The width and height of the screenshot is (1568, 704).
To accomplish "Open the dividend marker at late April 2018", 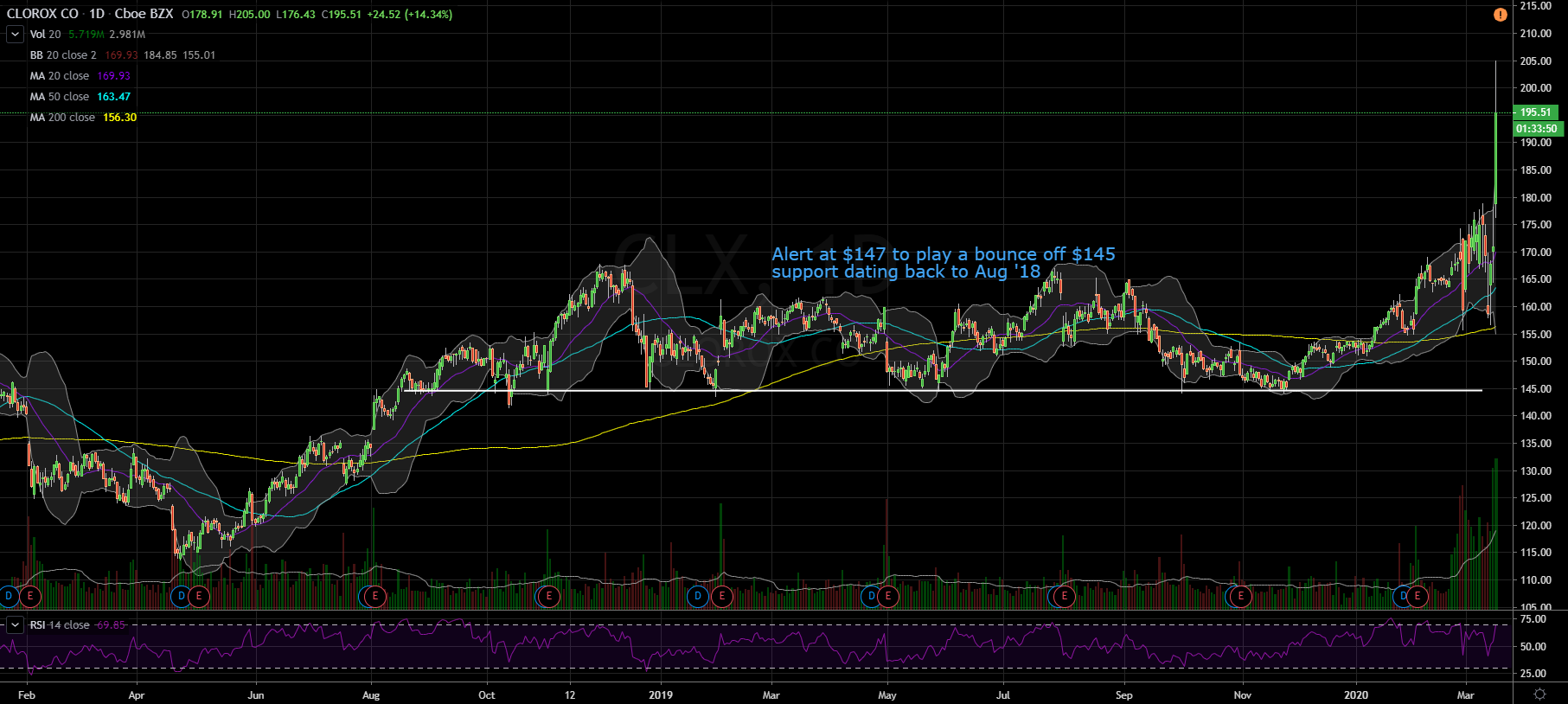I will coord(181,596).
